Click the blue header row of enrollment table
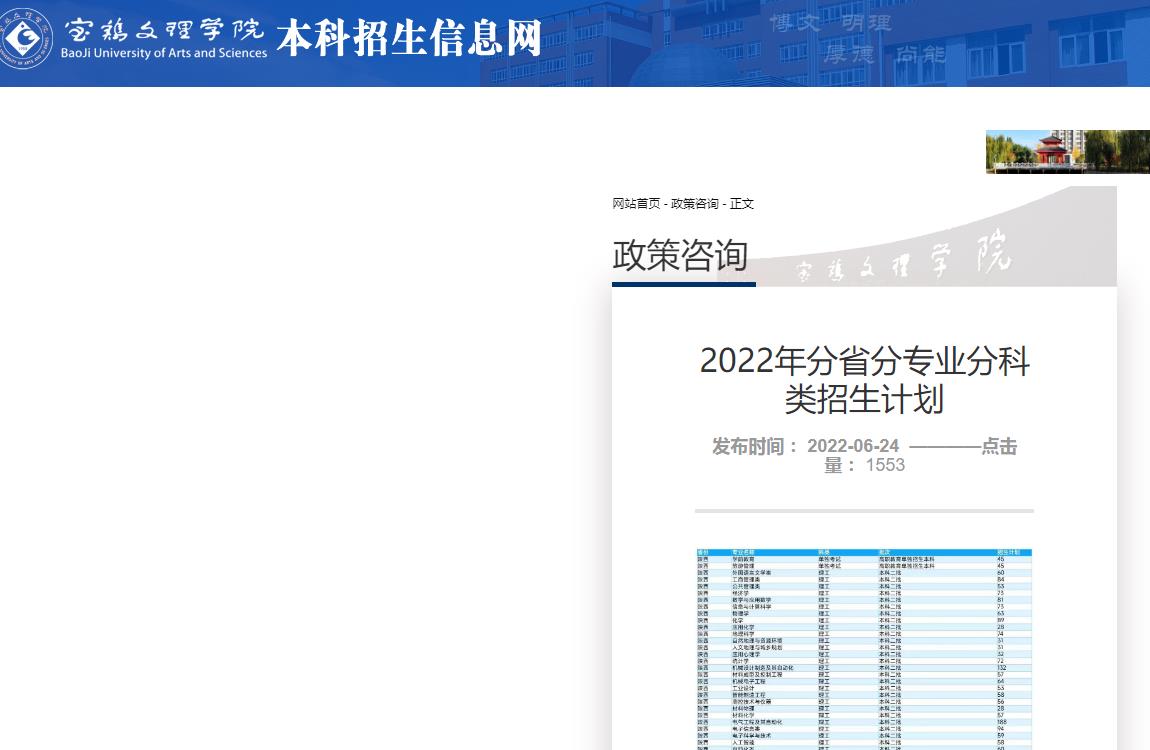1150x750 pixels. (x=864, y=552)
